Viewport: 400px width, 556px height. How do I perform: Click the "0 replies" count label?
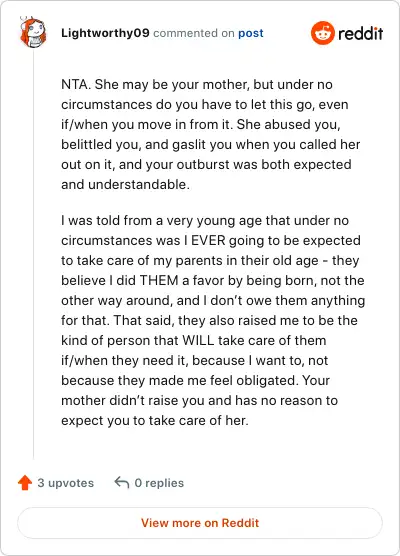point(159,483)
